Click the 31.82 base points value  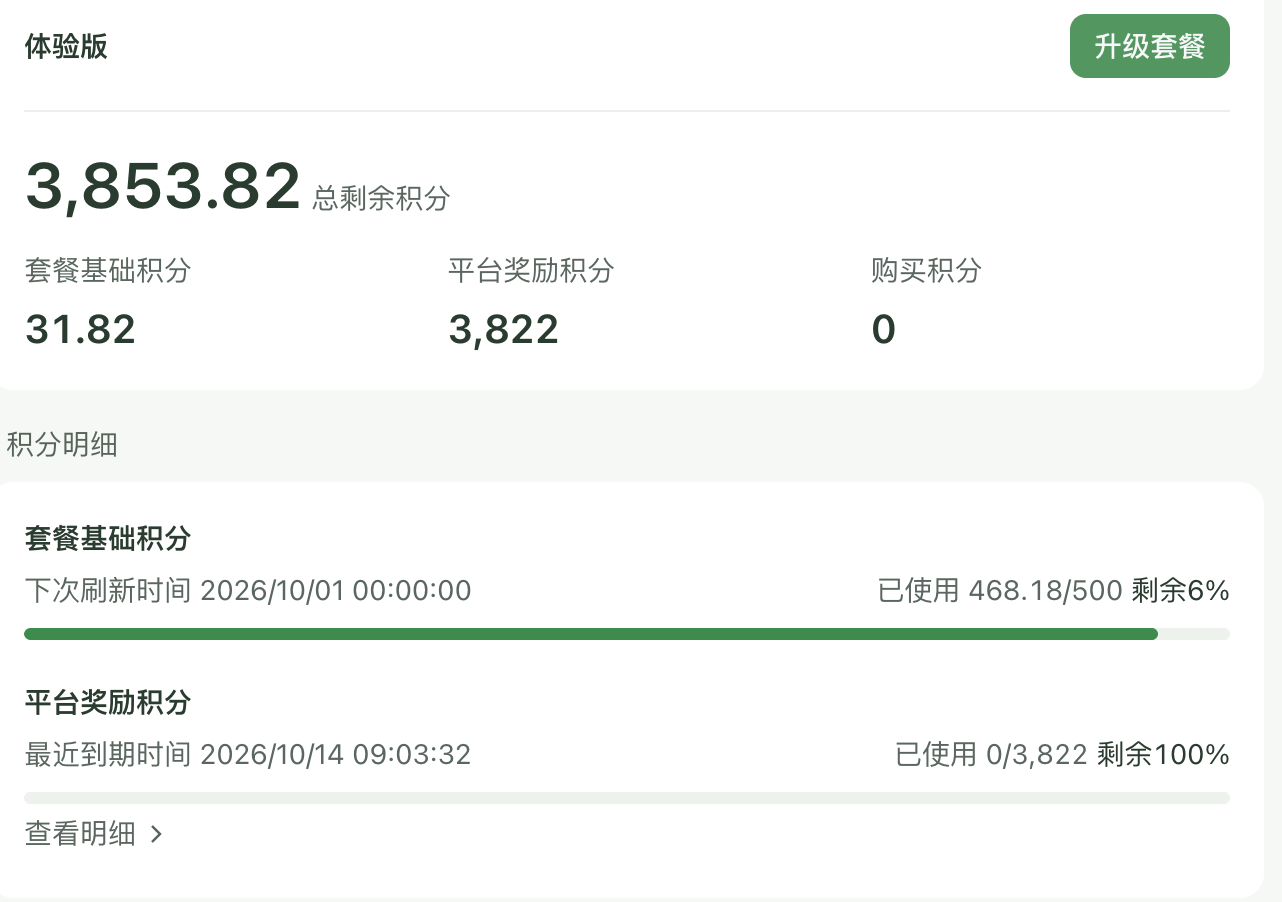tap(80, 329)
